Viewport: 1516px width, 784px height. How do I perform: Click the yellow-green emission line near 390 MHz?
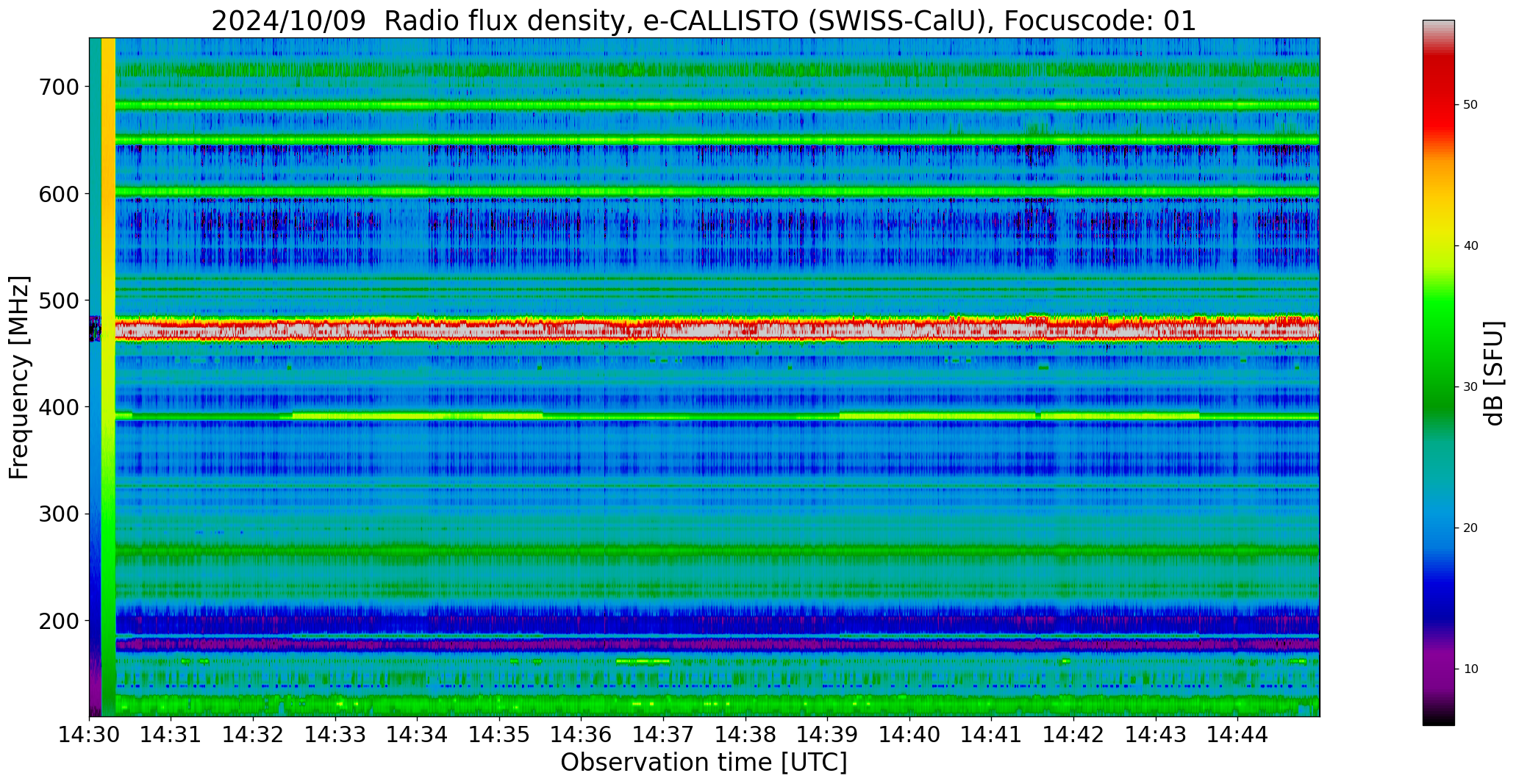coord(717,416)
